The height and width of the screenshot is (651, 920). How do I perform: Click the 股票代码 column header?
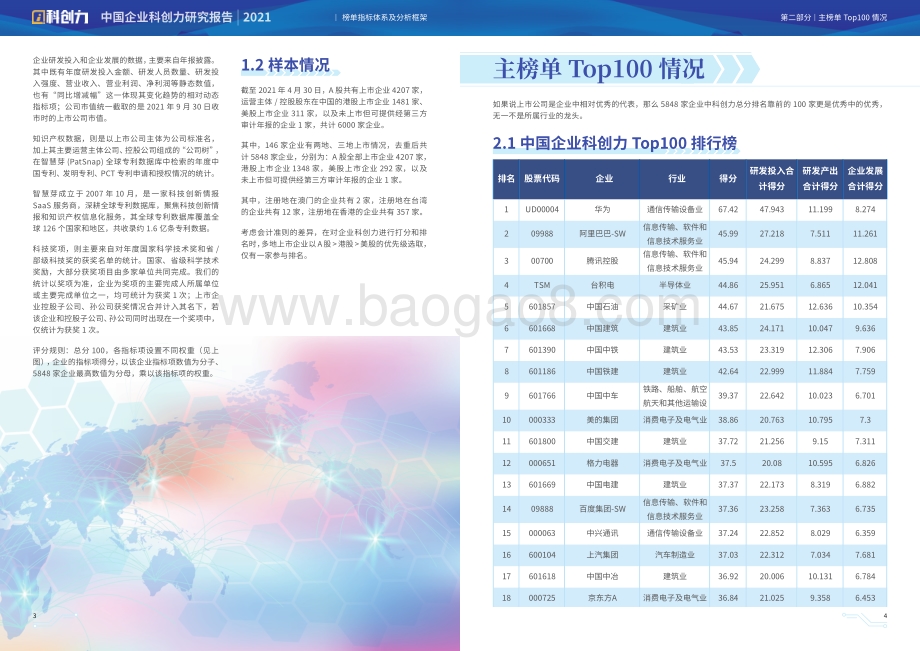coord(542,178)
